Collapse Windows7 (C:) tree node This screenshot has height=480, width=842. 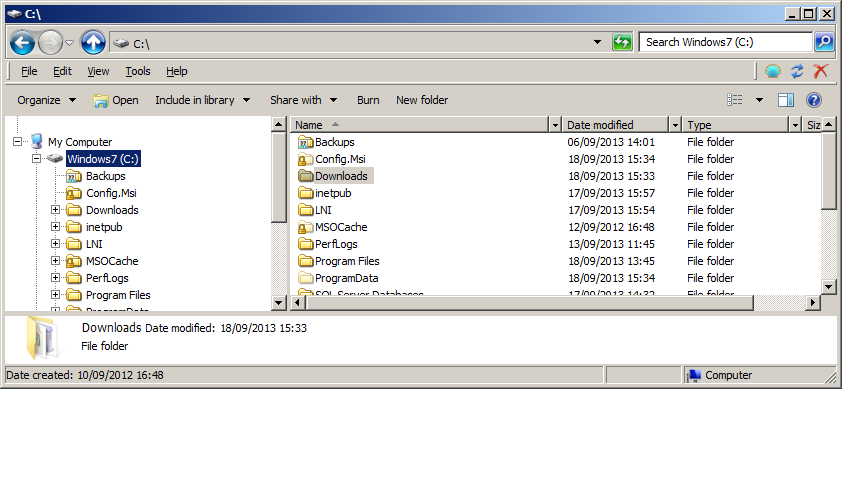click(x=36, y=158)
